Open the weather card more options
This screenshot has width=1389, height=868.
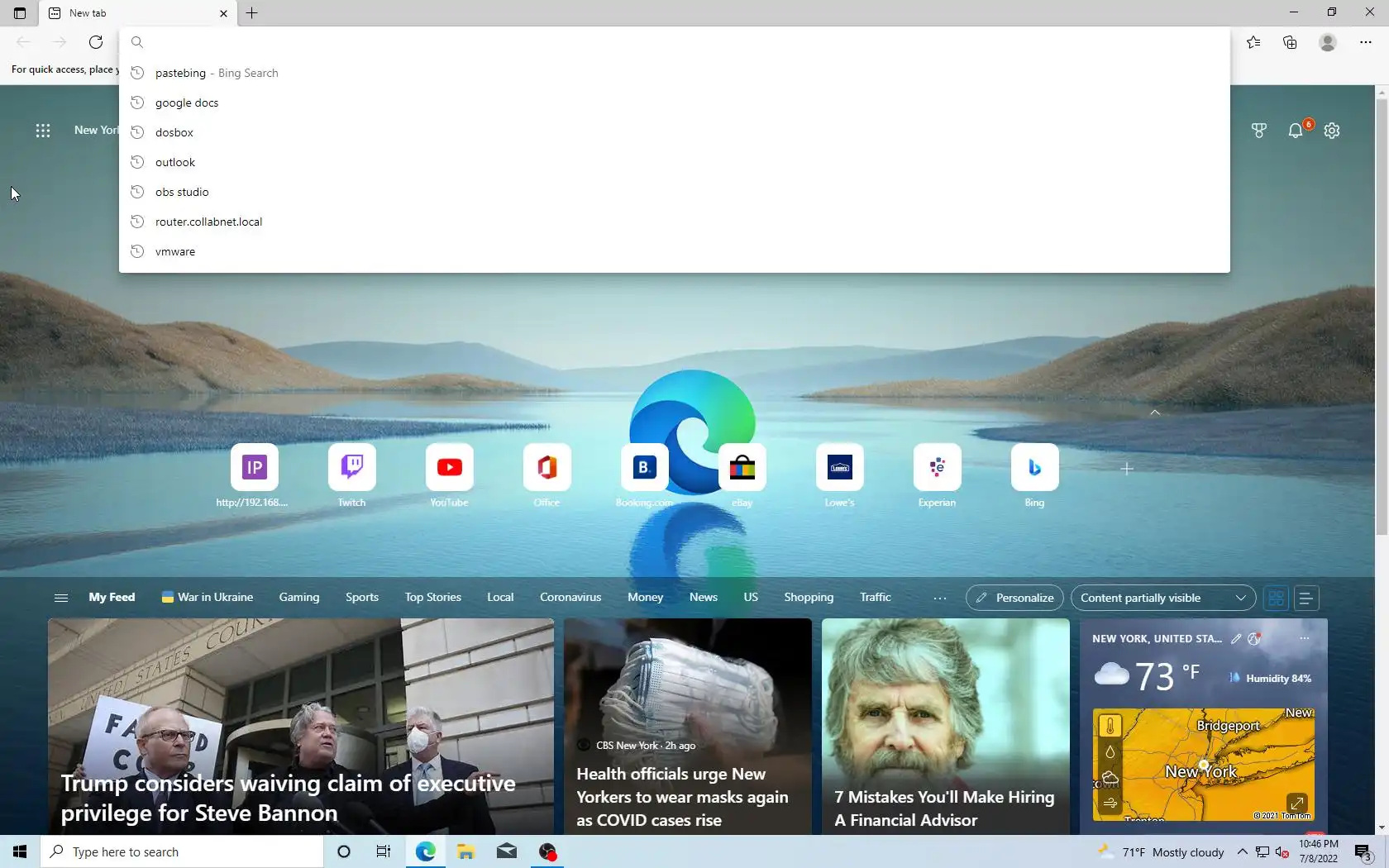1305,638
